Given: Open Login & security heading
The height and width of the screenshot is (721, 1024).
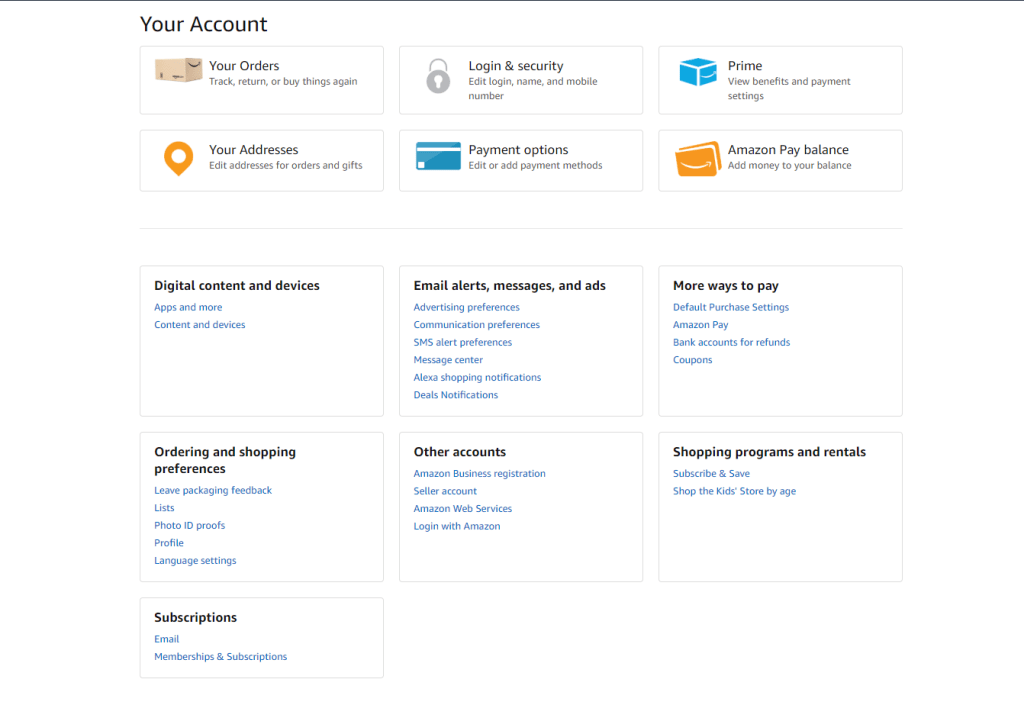Looking at the screenshot, I should [516, 66].
